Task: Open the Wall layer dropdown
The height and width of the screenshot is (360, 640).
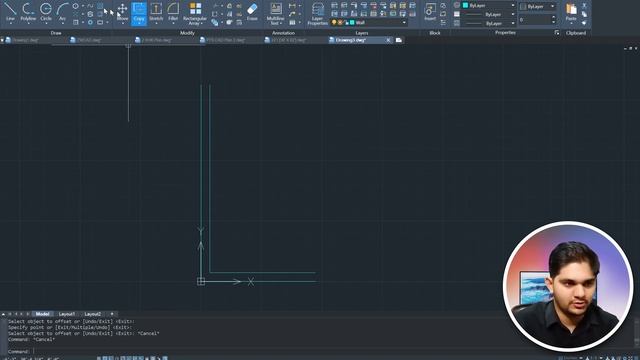Action: (x=404, y=22)
